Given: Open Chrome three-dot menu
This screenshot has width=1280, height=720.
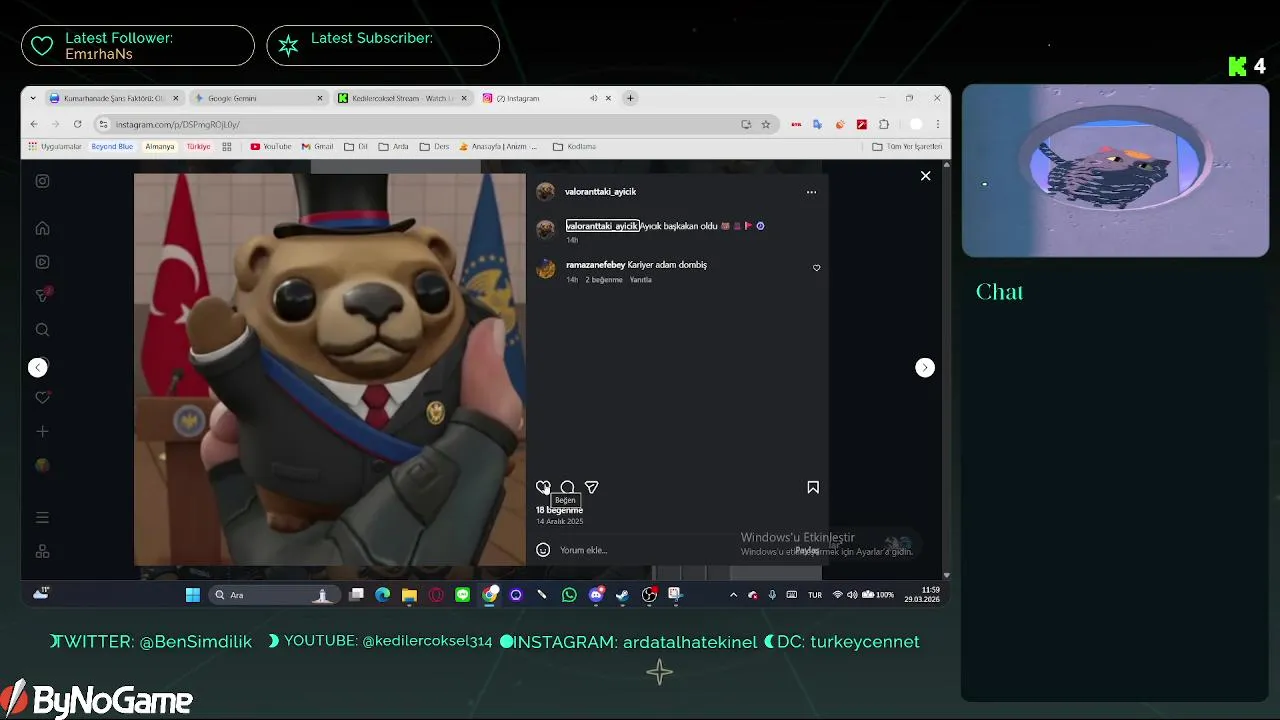Looking at the screenshot, I should [x=937, y=124].
